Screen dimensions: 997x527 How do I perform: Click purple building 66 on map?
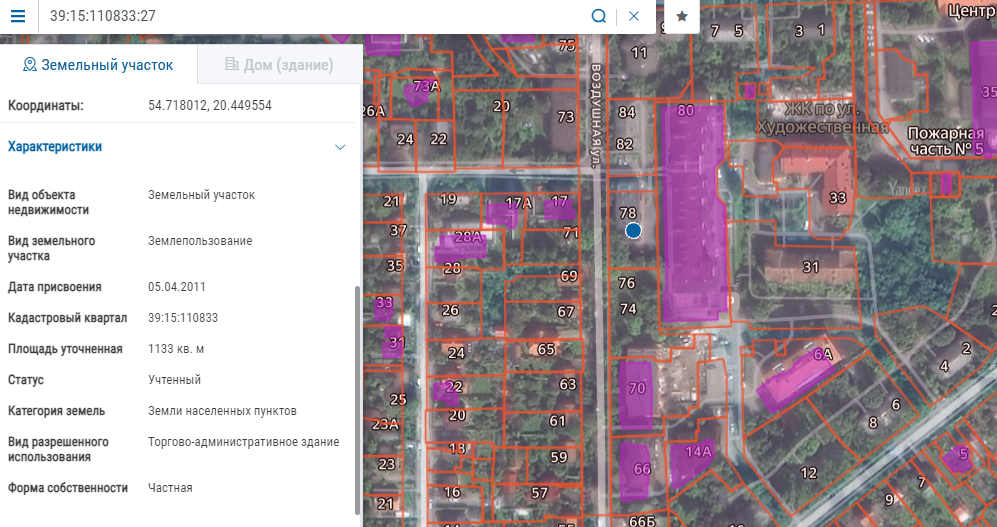coord(635,472)
